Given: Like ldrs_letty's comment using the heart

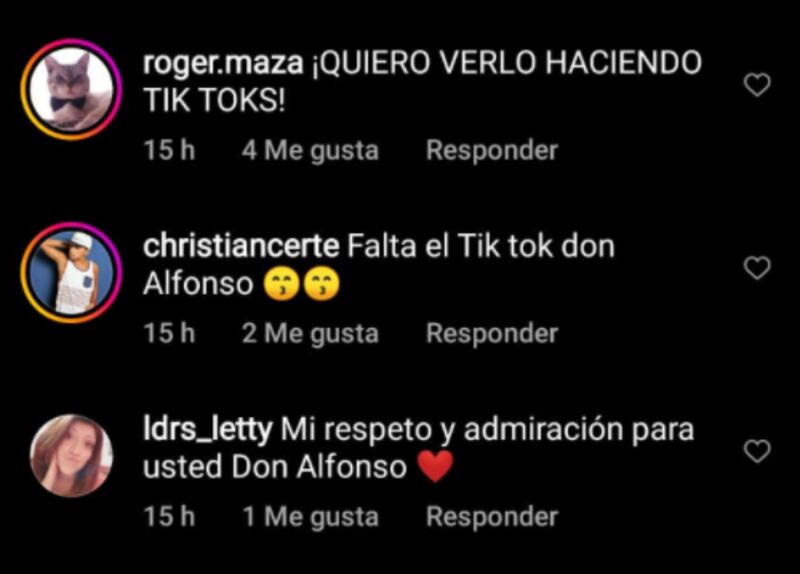Looking at the screenshot, I should pos(757,451).
